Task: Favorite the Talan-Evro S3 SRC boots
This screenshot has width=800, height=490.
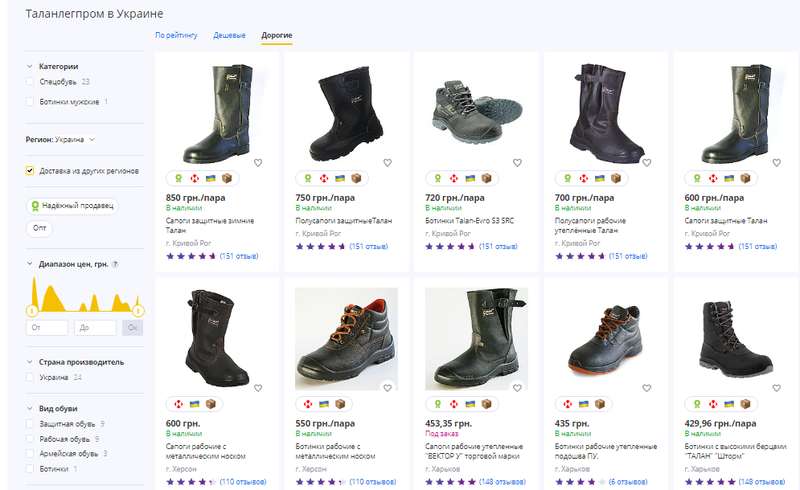Action: tap(517, 162)
